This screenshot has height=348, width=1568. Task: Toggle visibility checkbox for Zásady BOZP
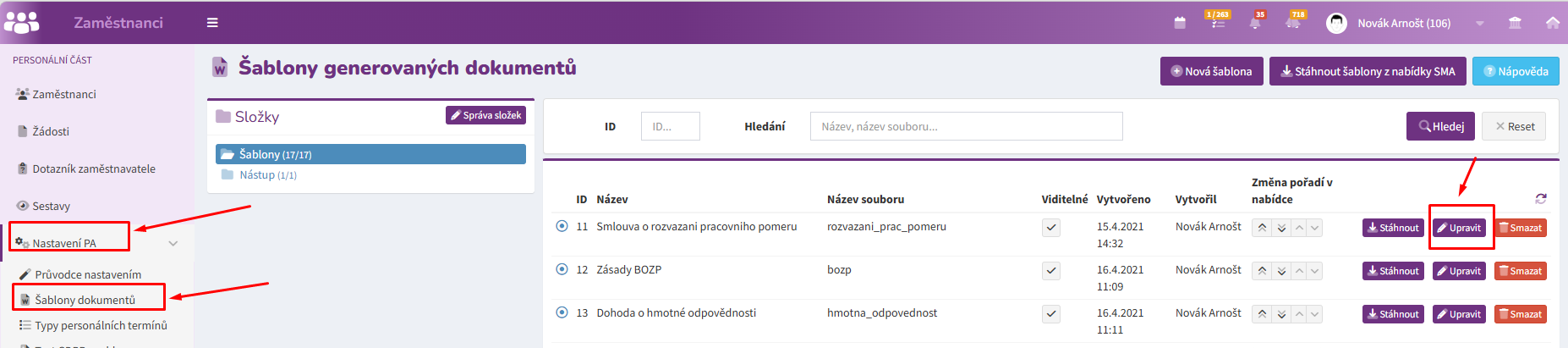point(1050,271)
